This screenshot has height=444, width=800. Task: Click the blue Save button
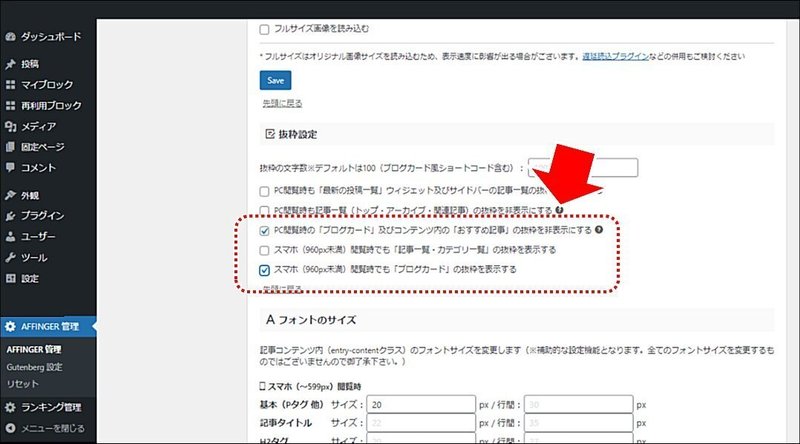point(276,80)
